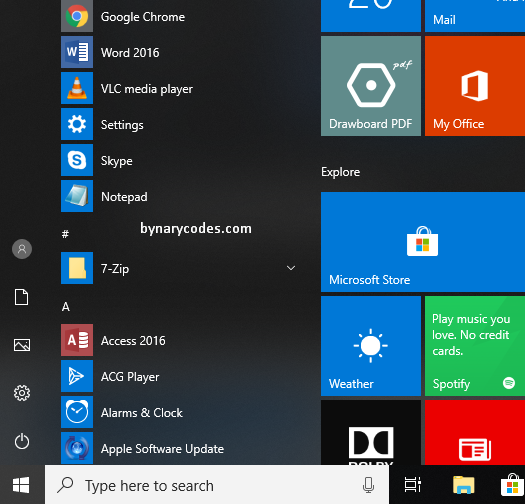The width and height of the screenshot is (525, 504).
Task: Launch Word 2016 from the list
Action: [181, 52]
